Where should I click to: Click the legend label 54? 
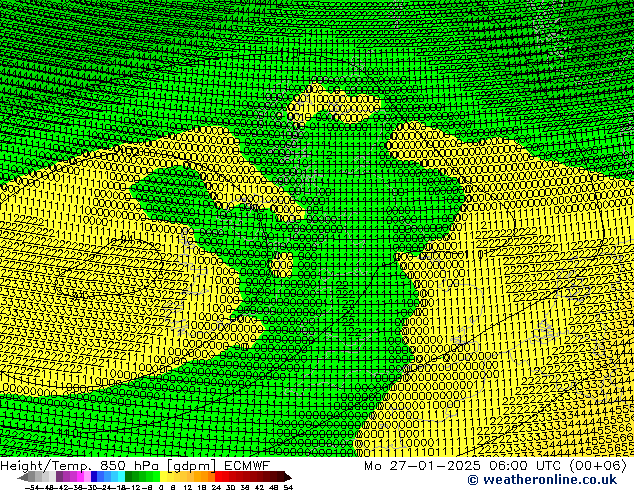pos(287,488)
